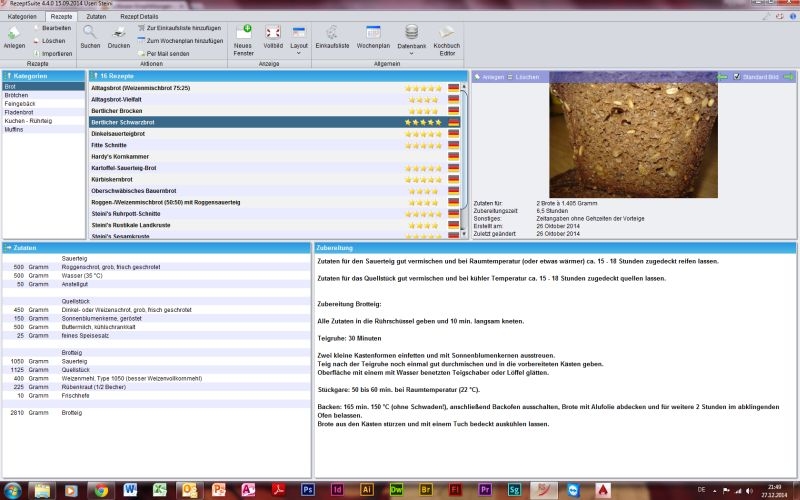The height and width of the screenshot is (500, 800).
Task: Switch to the Rezepte tab
Action: point(61,16)
